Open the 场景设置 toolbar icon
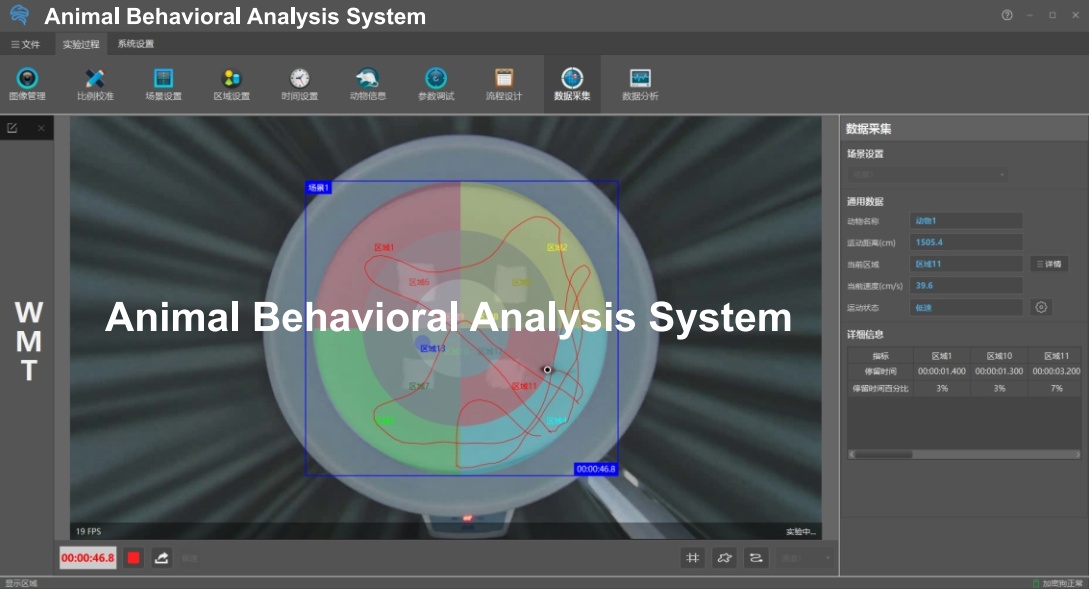 tap(163, 85)
